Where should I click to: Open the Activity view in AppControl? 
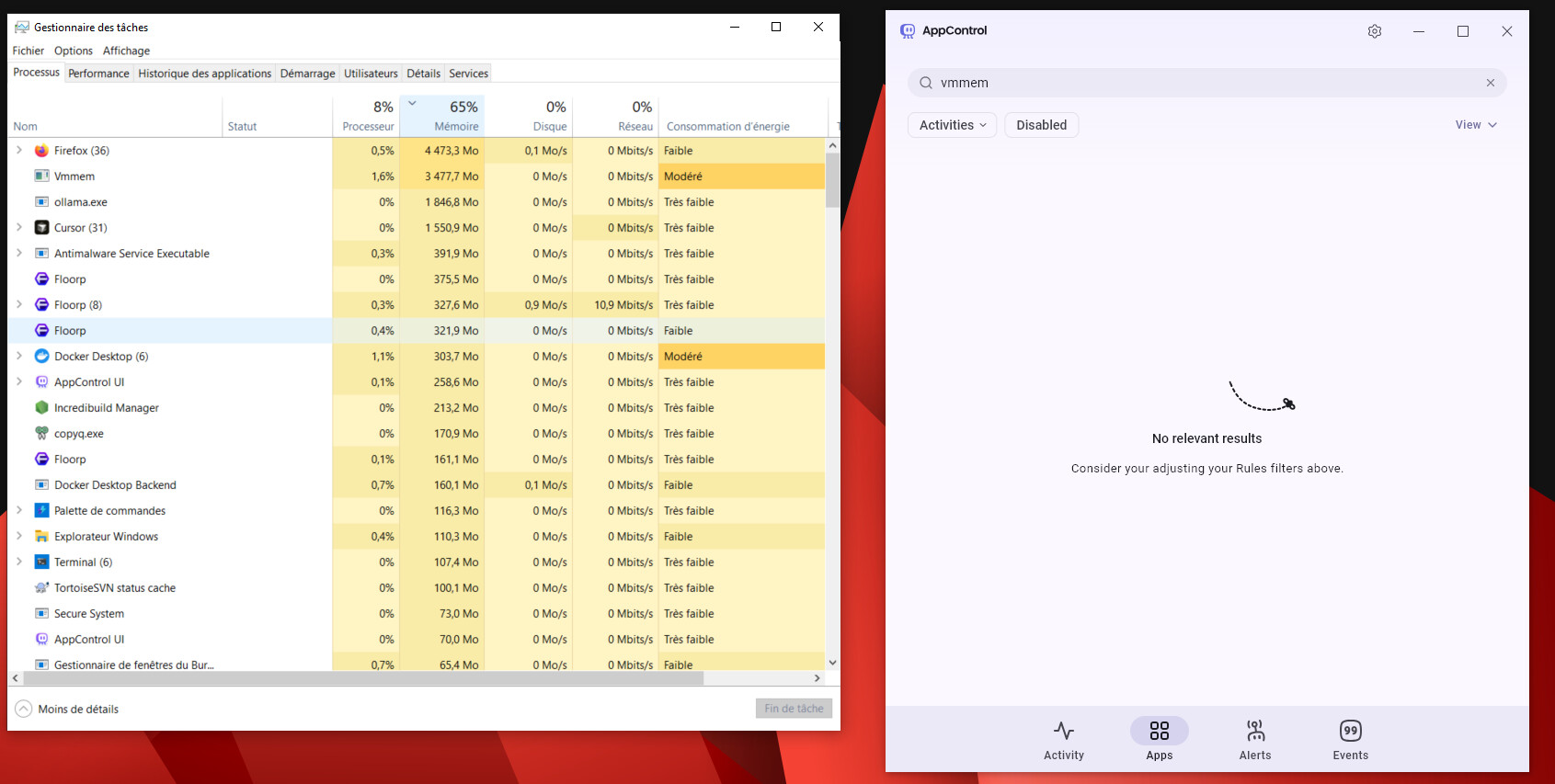pyautogui.click(x=1063, y=740)
